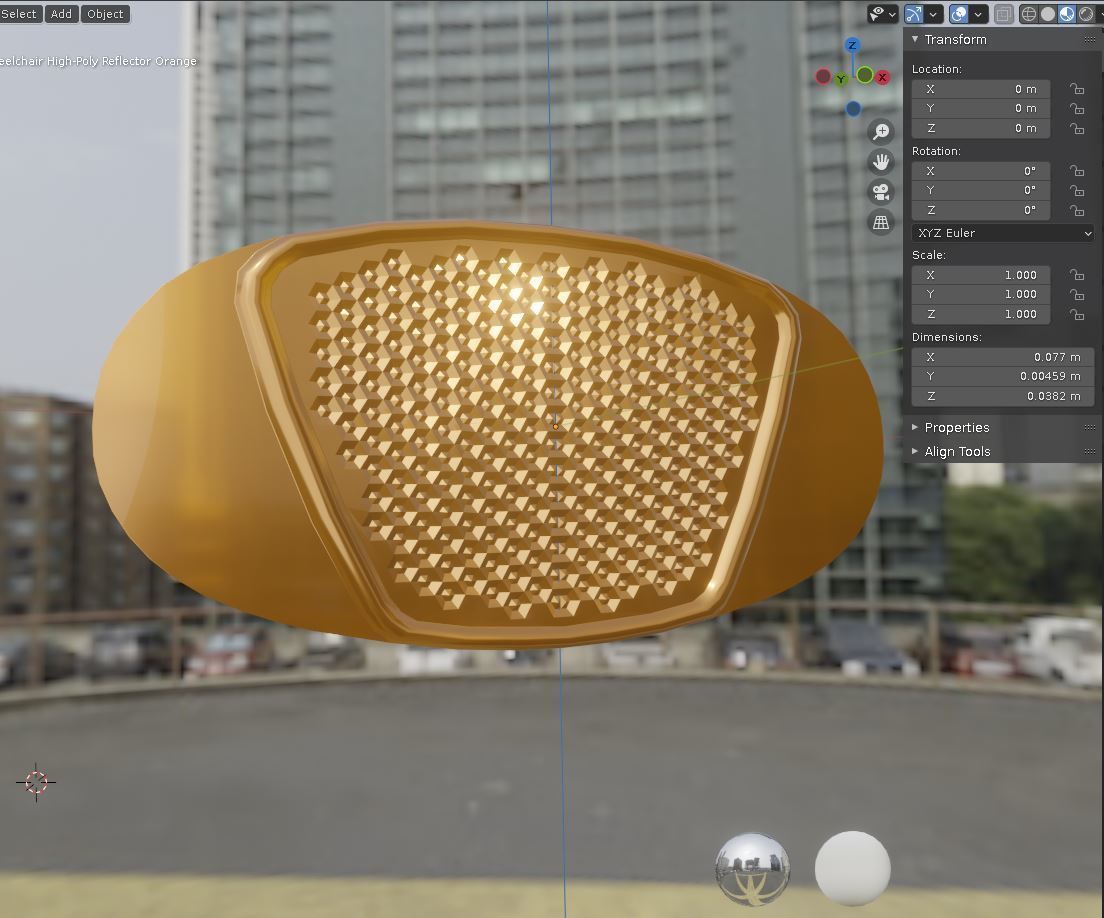Open selectability and visibility filter popover
The image size is (1104, 918).
pos(882,14)
